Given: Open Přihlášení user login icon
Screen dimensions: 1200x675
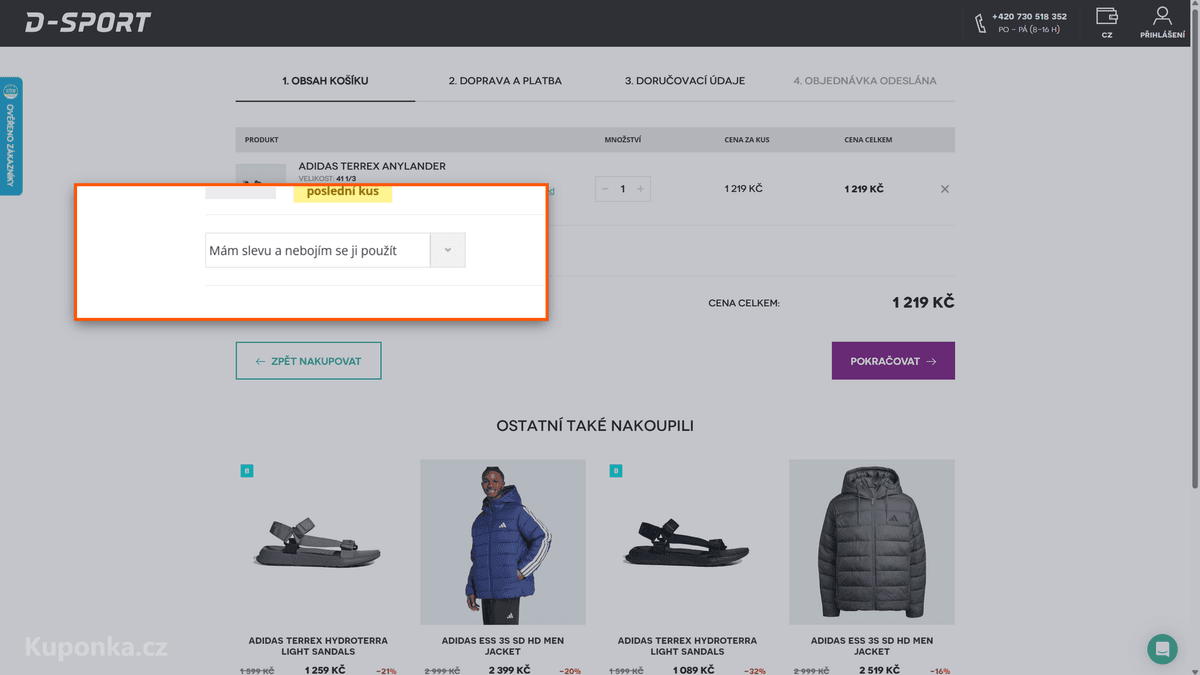Looking at the screenshot, I should click(1161, 22).
